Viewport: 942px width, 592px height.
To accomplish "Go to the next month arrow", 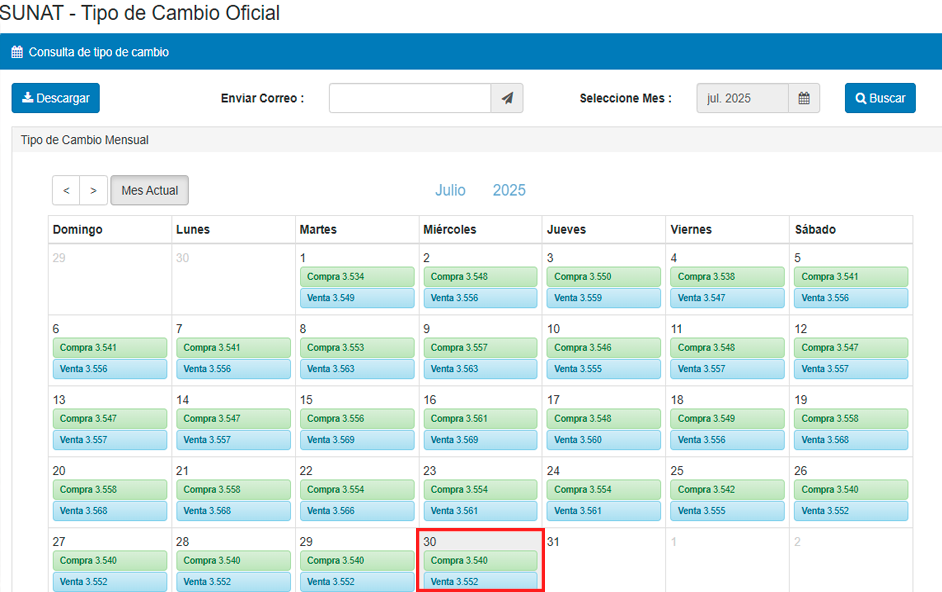I will [x=94, y=191].
